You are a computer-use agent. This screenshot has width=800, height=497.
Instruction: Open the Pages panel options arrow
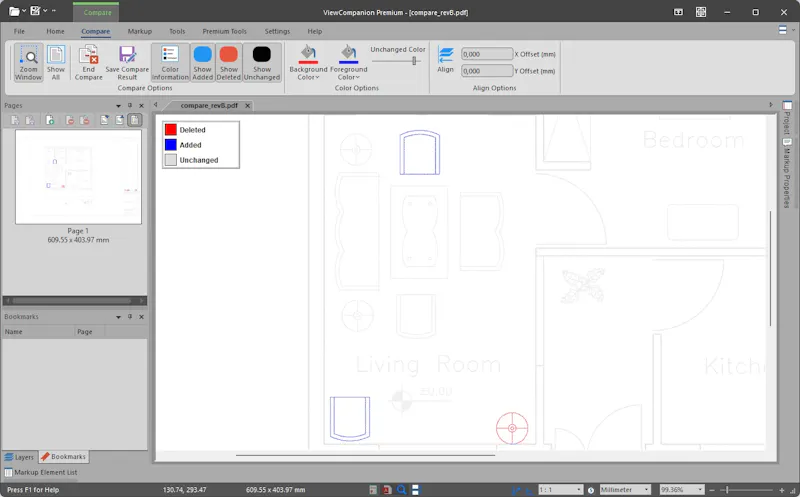pyautogui.click(x=118, y=106)
